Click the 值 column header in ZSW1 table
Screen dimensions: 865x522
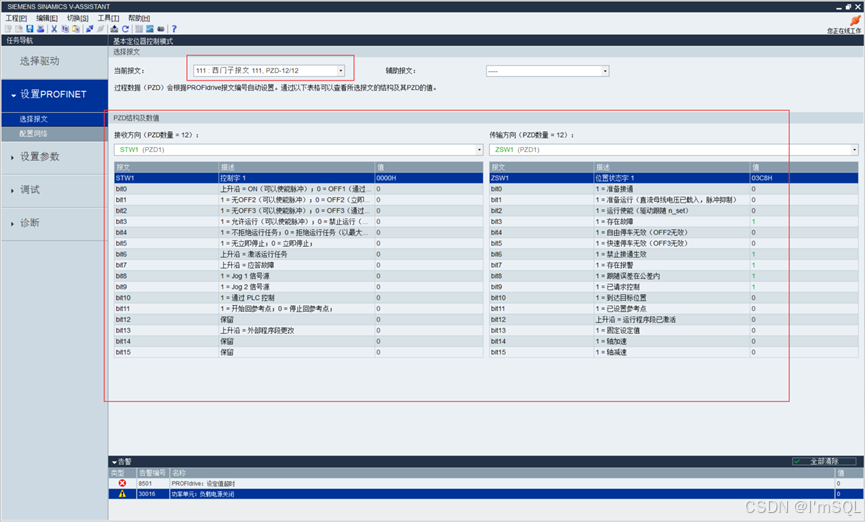804,167
